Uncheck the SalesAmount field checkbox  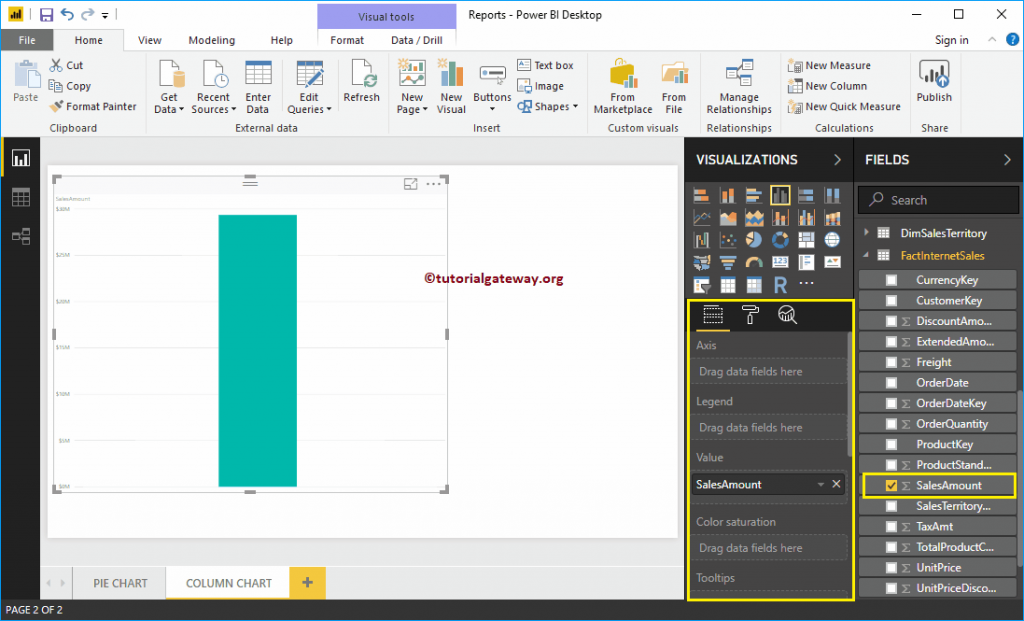click(x=891, y=485)
